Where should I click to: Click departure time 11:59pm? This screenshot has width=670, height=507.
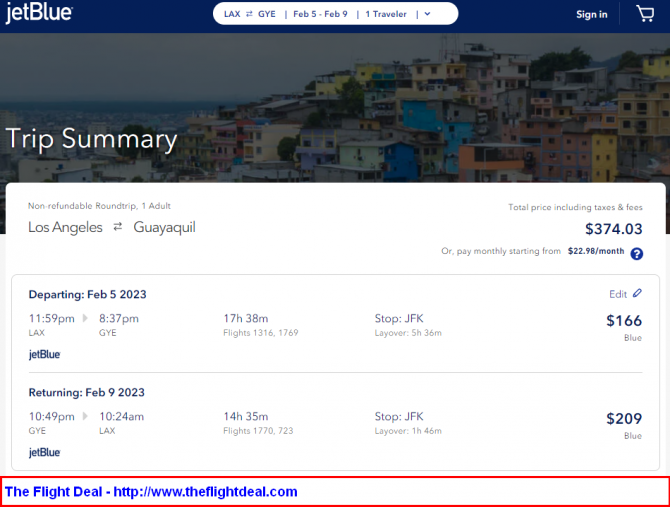(51, 319)
